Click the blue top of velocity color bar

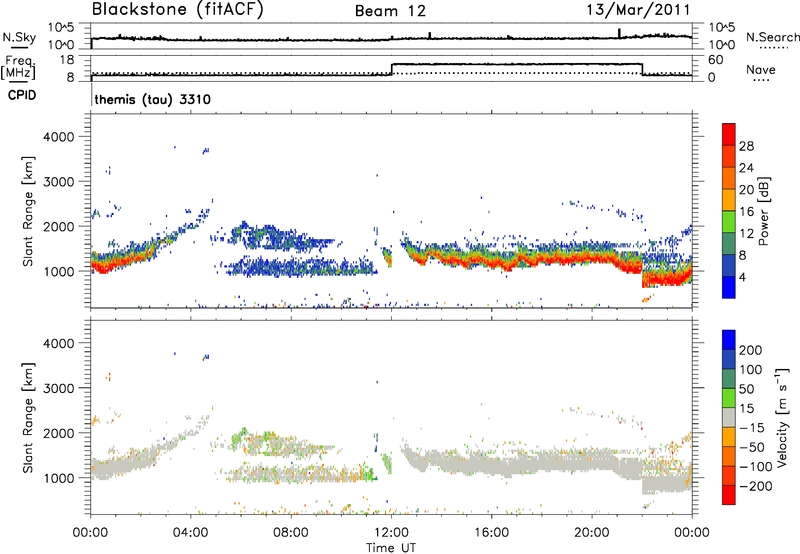click(x=729, y=340)
